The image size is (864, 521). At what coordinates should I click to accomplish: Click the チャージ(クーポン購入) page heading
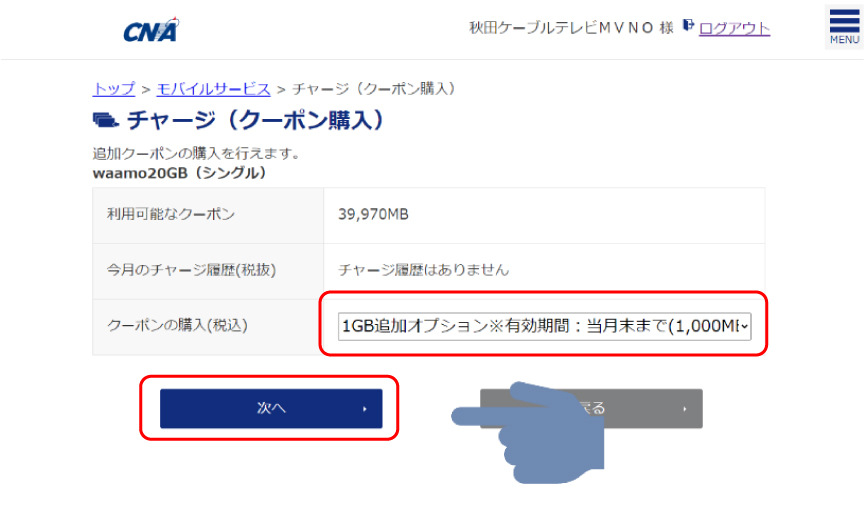pos(255,120)
